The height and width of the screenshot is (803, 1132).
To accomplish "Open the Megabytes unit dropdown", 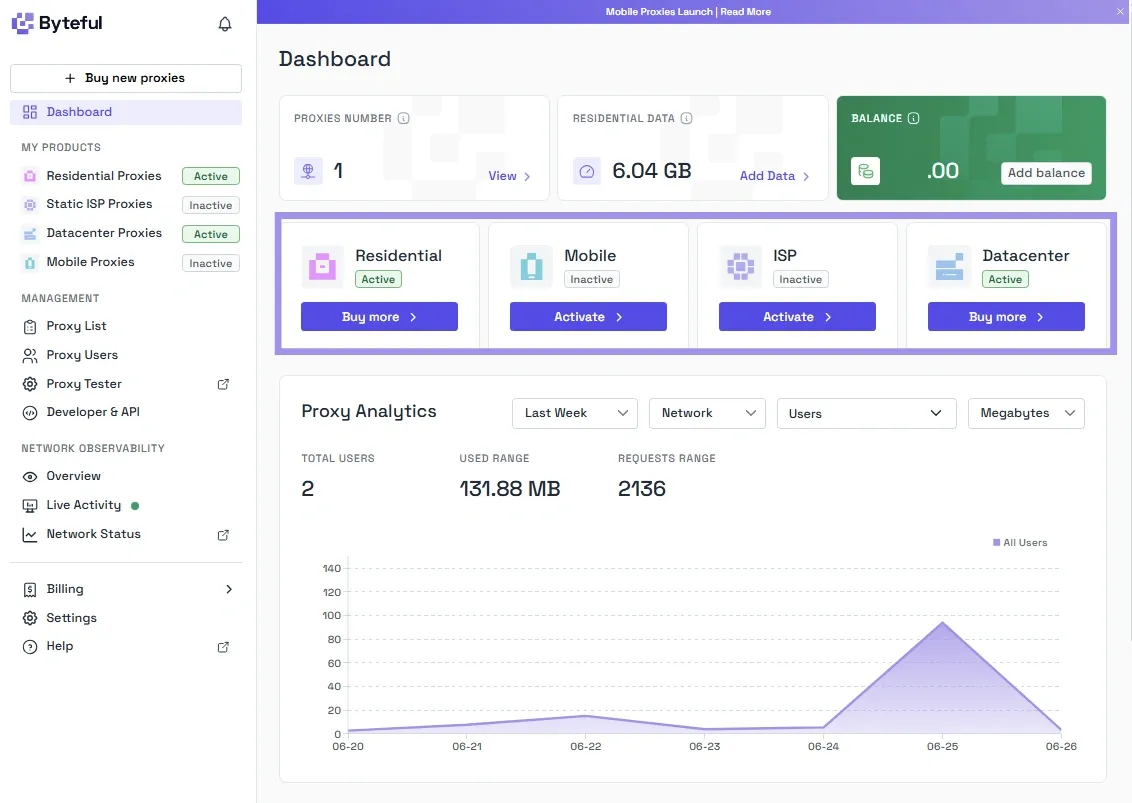I will tap(1026, 413).
